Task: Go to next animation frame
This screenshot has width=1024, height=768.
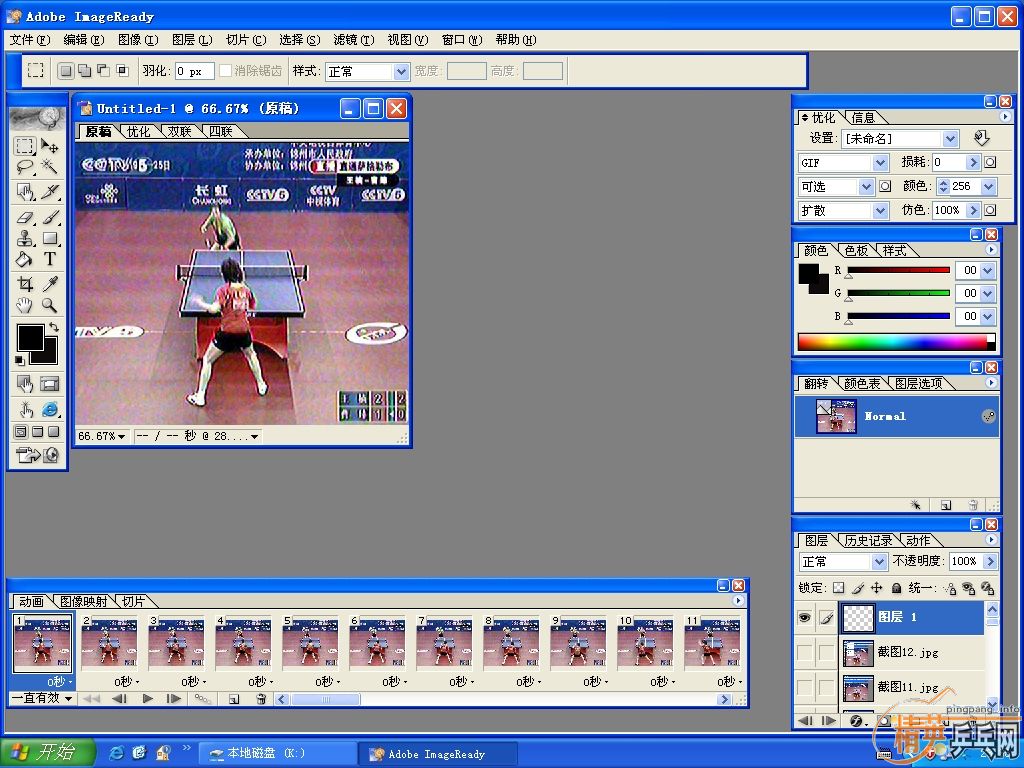Action: point(173,699)
